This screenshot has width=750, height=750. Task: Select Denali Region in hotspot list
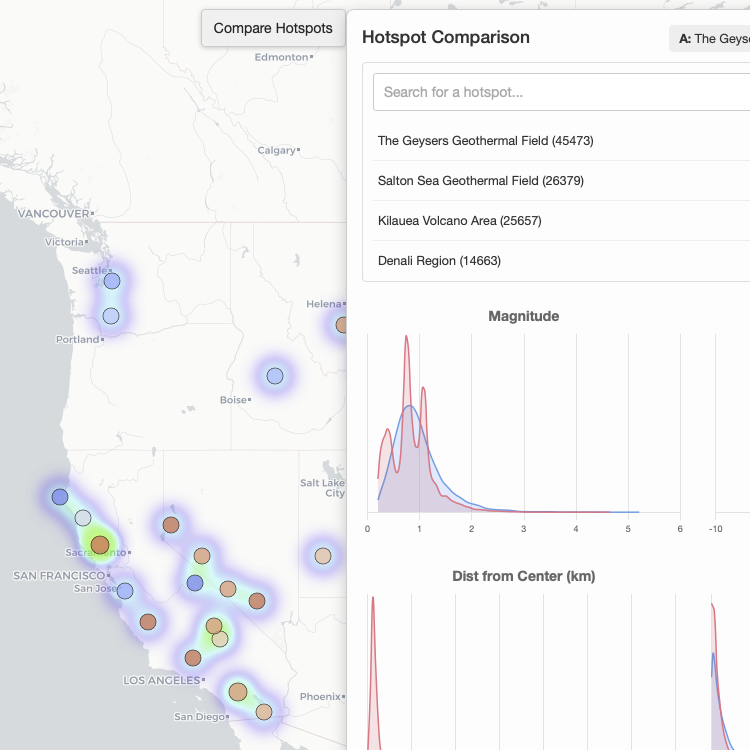[x=439, y=261]
